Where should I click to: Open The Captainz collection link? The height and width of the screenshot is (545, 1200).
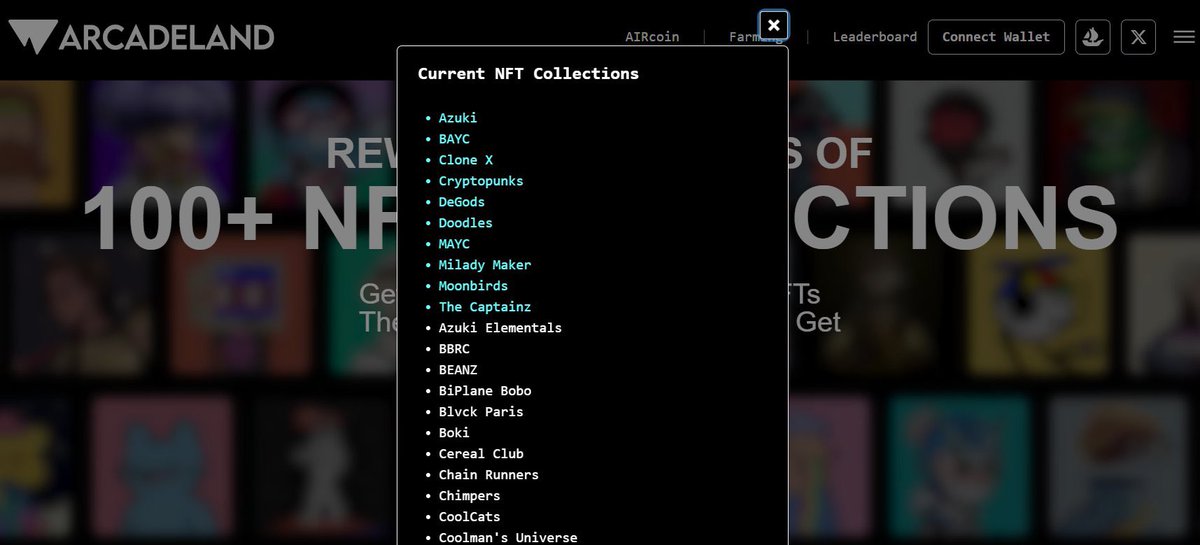pos(485,307)
